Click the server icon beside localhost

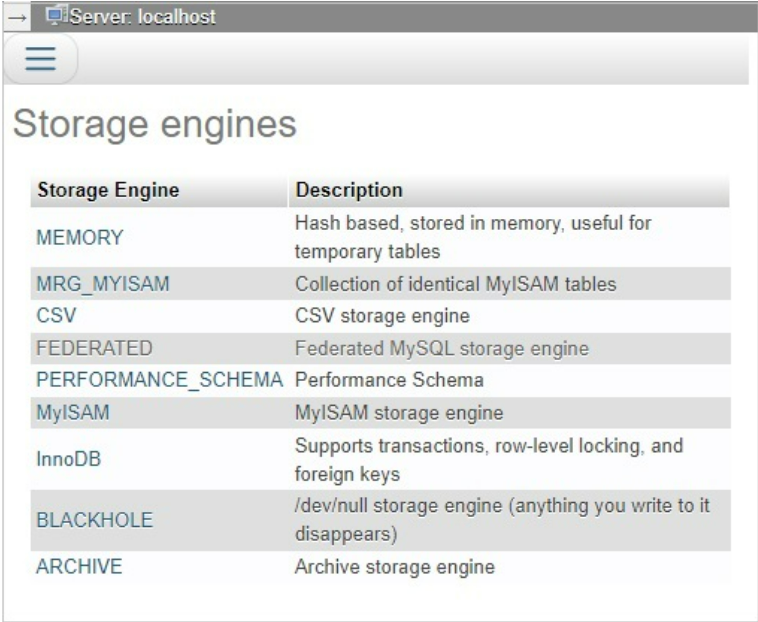(x=56, y=16)
